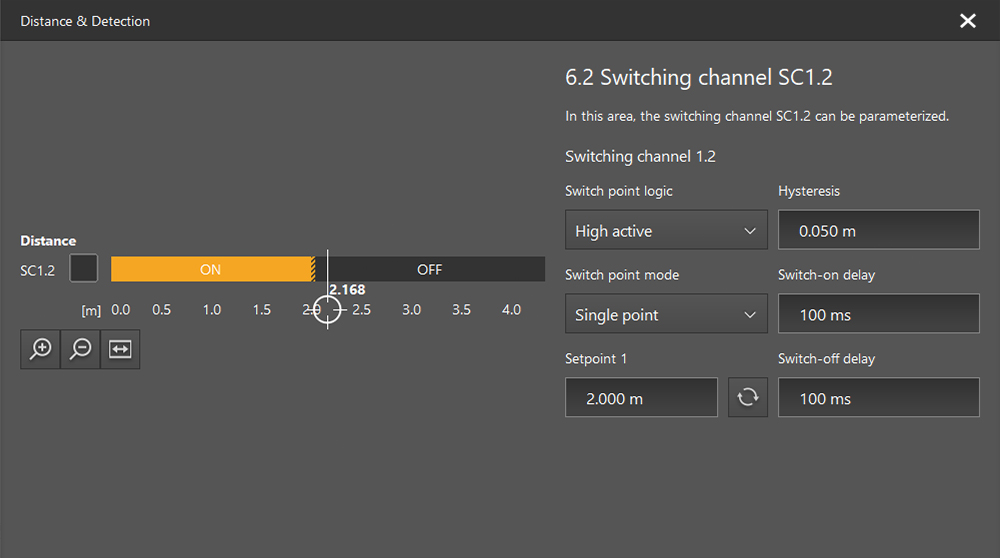The height and width of the screenshot is (558, 1000).
Task: Close the Distance & Detection window
Action: [967, 21]
